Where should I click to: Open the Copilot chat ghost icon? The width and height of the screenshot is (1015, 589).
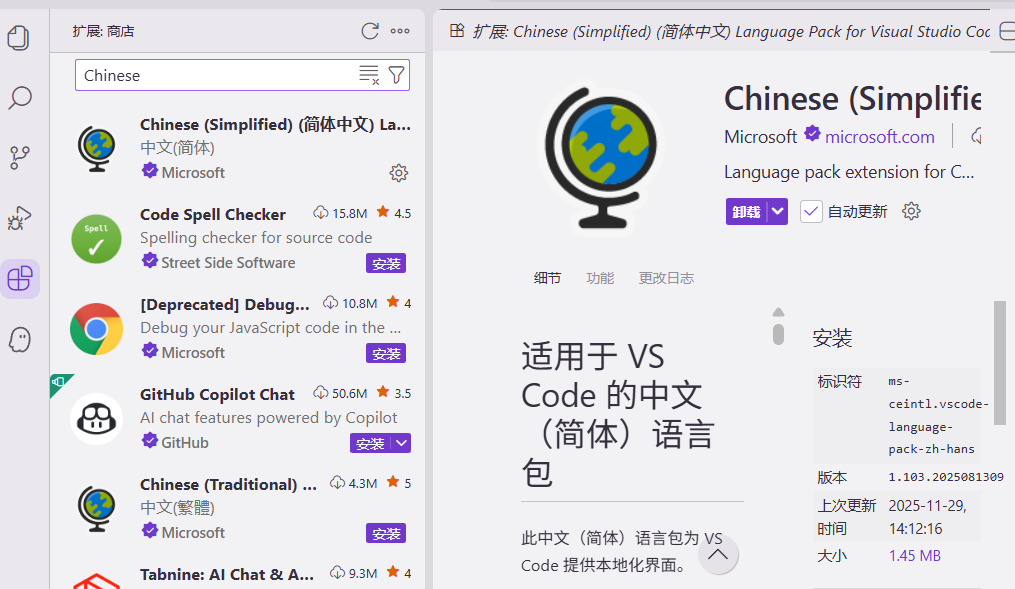coord(19,339)
